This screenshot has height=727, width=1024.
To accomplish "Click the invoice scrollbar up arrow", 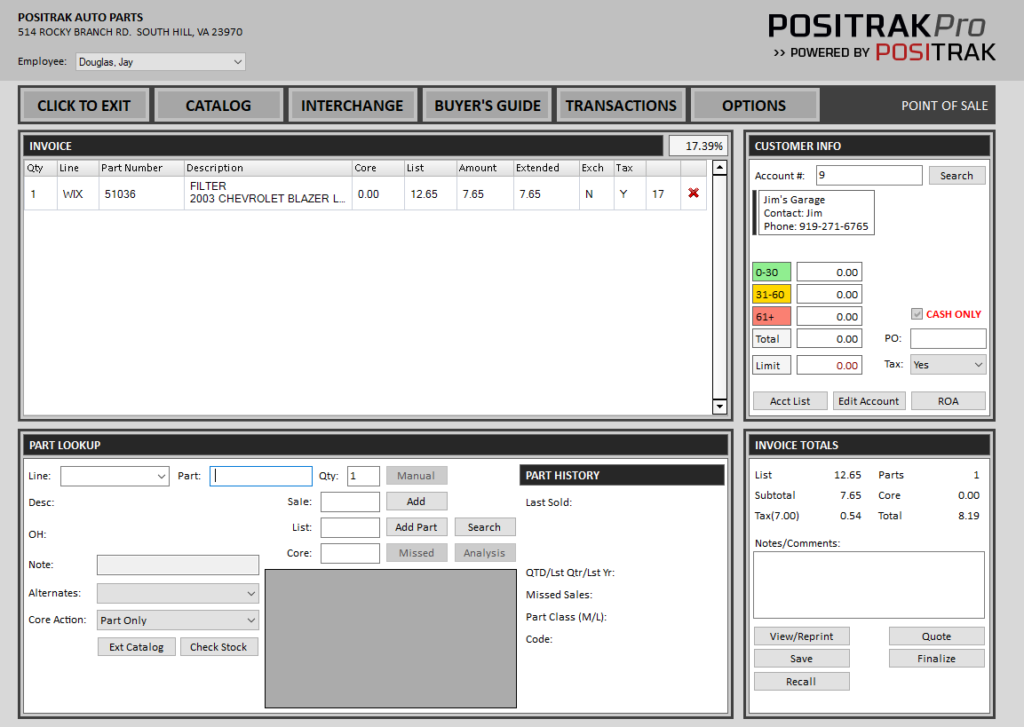I will pos(719,168).
